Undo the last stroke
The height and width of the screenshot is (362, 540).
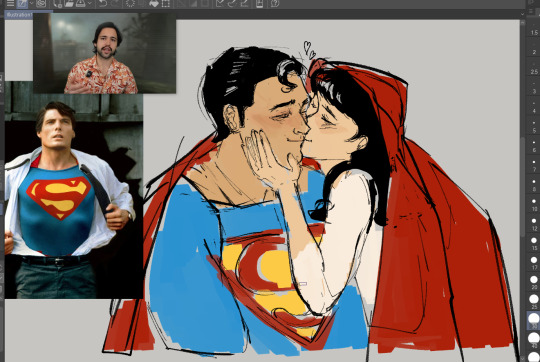click(x=103, y=3)
